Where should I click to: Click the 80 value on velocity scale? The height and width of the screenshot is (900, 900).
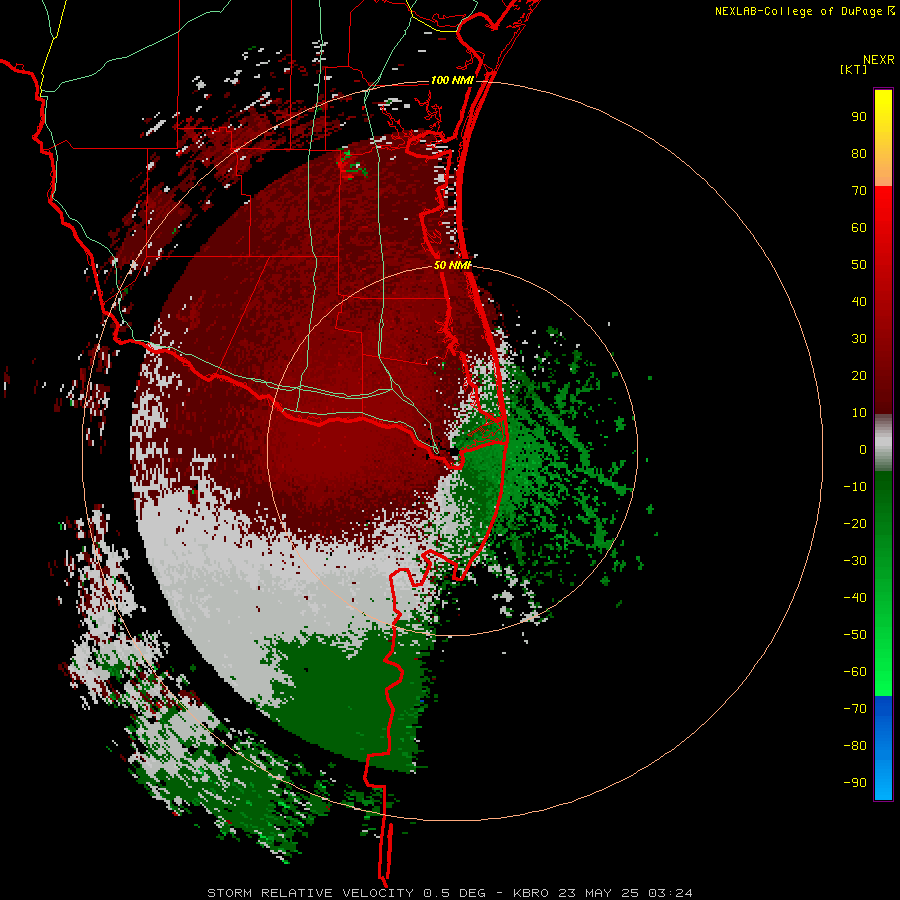click(x=859, y=154)
